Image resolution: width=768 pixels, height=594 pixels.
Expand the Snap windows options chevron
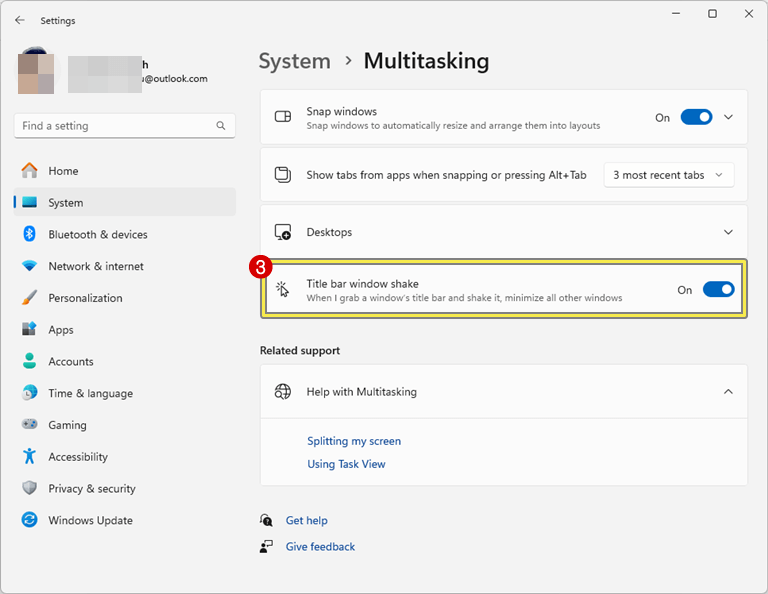728,117
